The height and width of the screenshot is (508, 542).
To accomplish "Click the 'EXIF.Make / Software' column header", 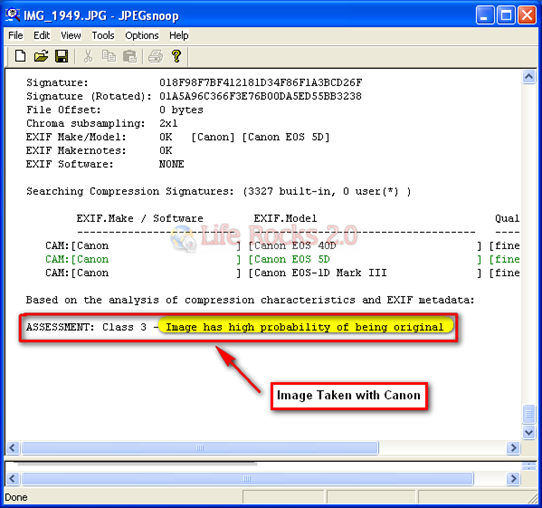I will point(140,218).
